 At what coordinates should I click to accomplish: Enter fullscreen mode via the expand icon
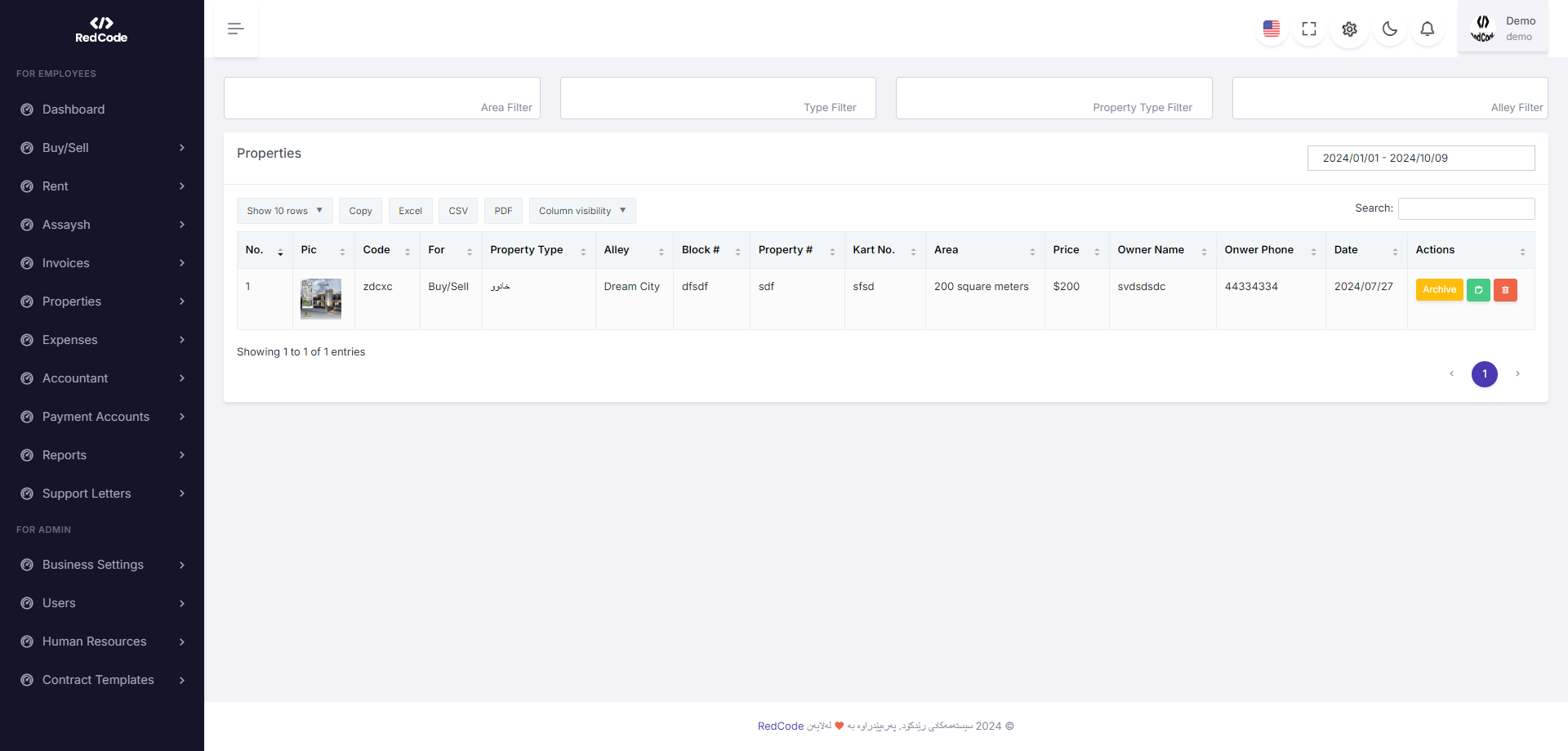pyautogui.click(x=1309, y=29)
